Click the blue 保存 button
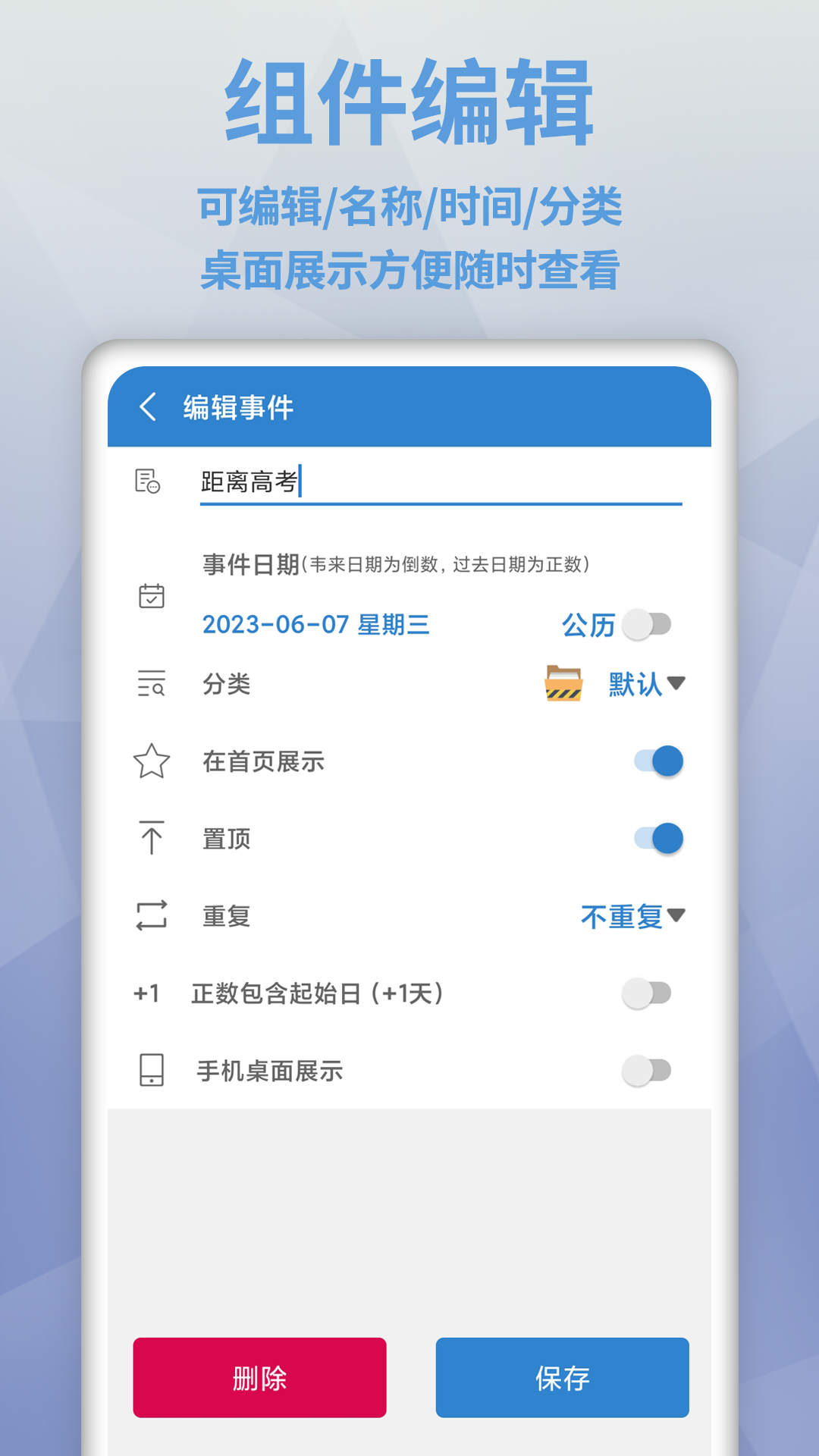This screenshot has width=819, height=1456. click(563, 1377)
